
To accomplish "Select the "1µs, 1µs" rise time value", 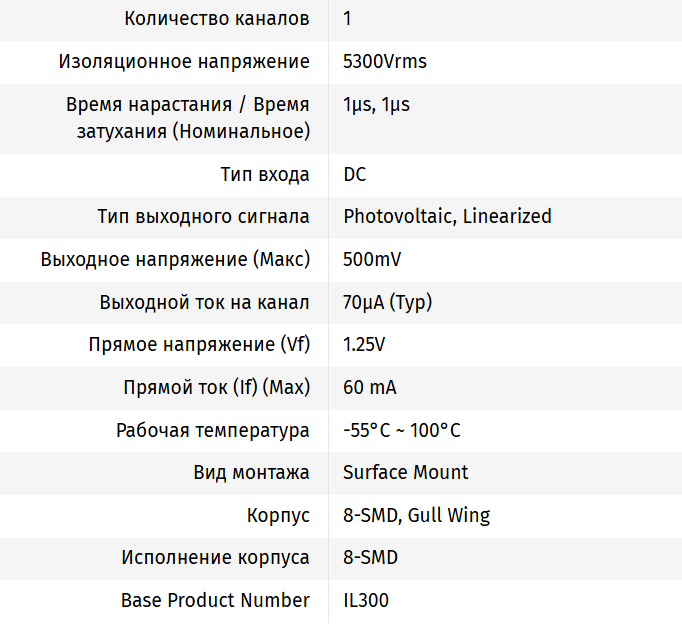I will tap(376, 104).
